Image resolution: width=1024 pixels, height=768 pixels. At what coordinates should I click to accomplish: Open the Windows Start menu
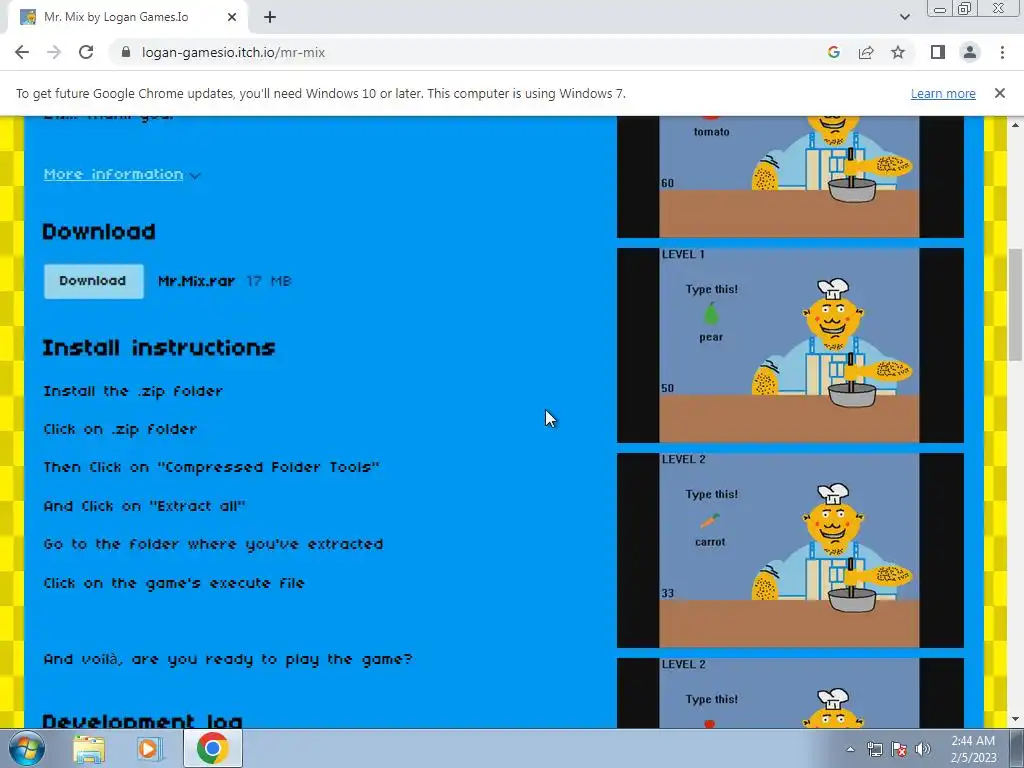coord(26,748)
